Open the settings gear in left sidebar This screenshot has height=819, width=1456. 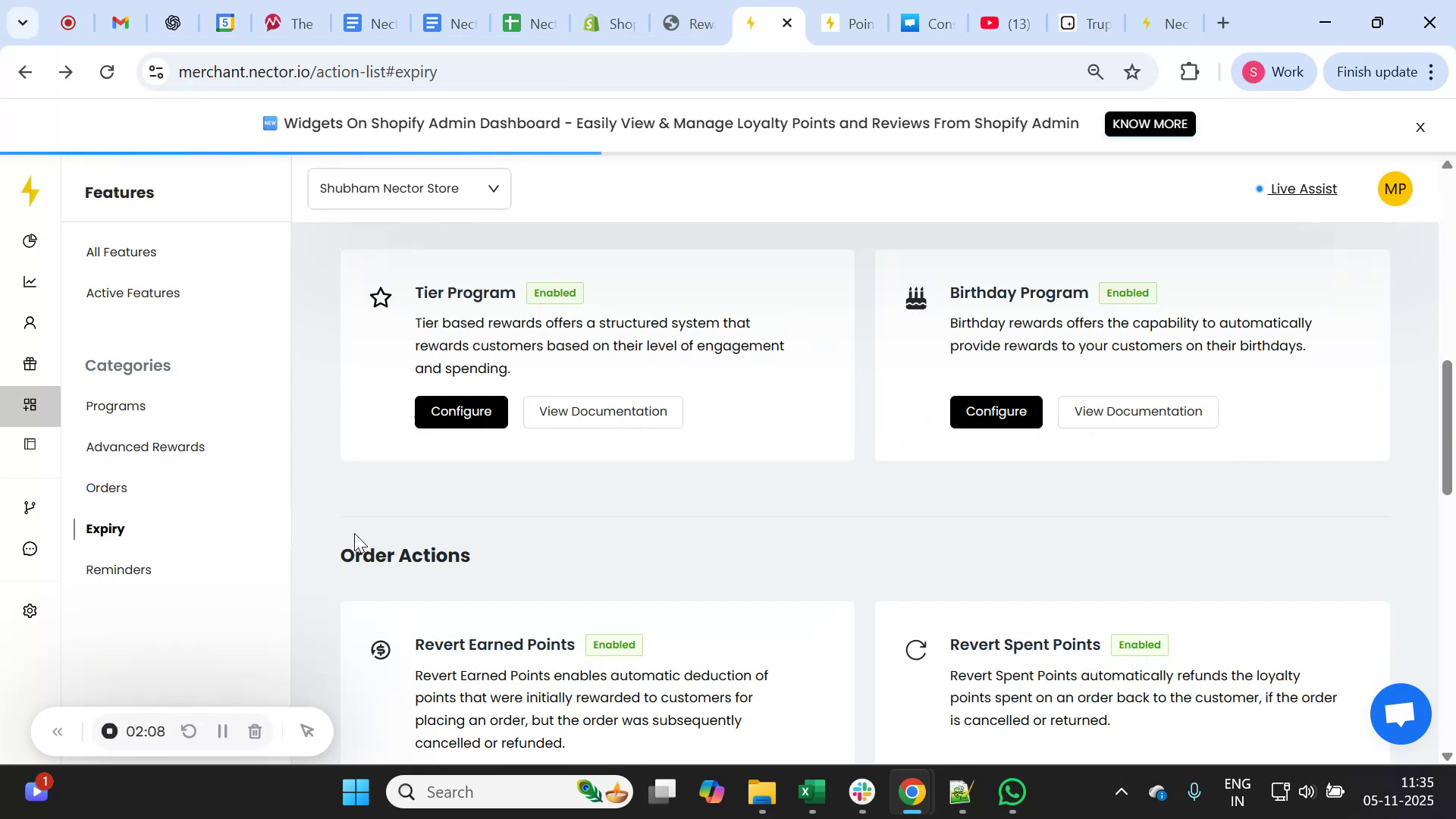tap(30, 611)
